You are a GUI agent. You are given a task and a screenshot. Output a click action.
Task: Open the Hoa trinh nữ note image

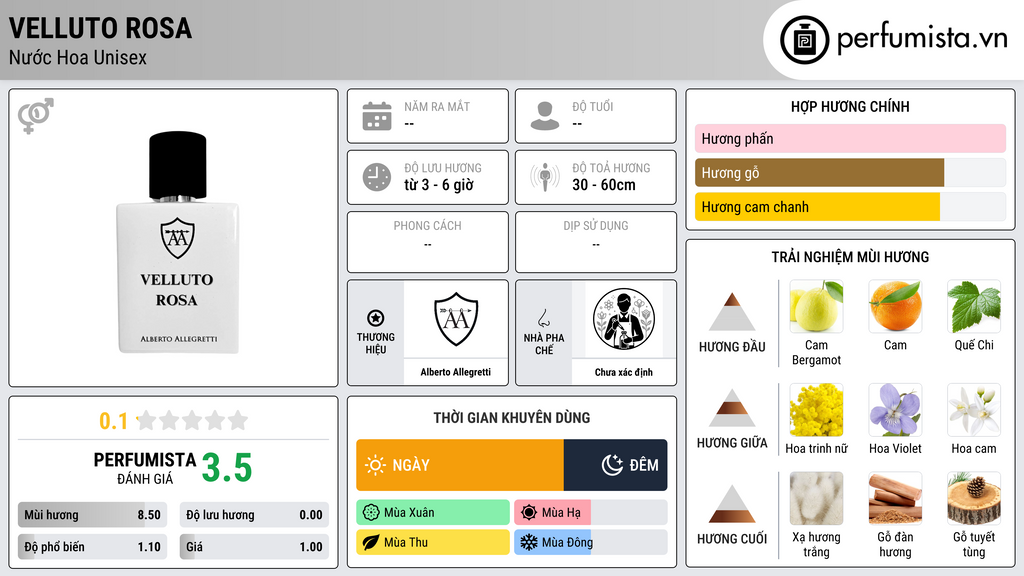coord(816,410)
